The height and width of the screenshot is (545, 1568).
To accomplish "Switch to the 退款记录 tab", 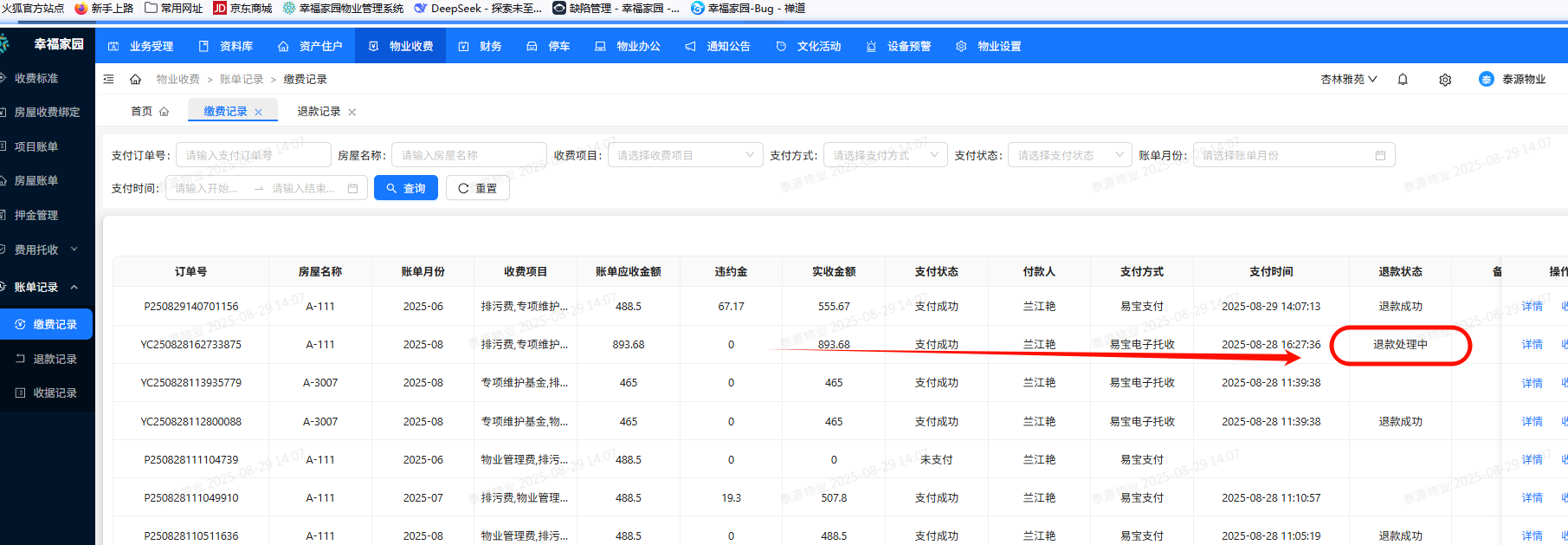I will (x=319, y=112).
